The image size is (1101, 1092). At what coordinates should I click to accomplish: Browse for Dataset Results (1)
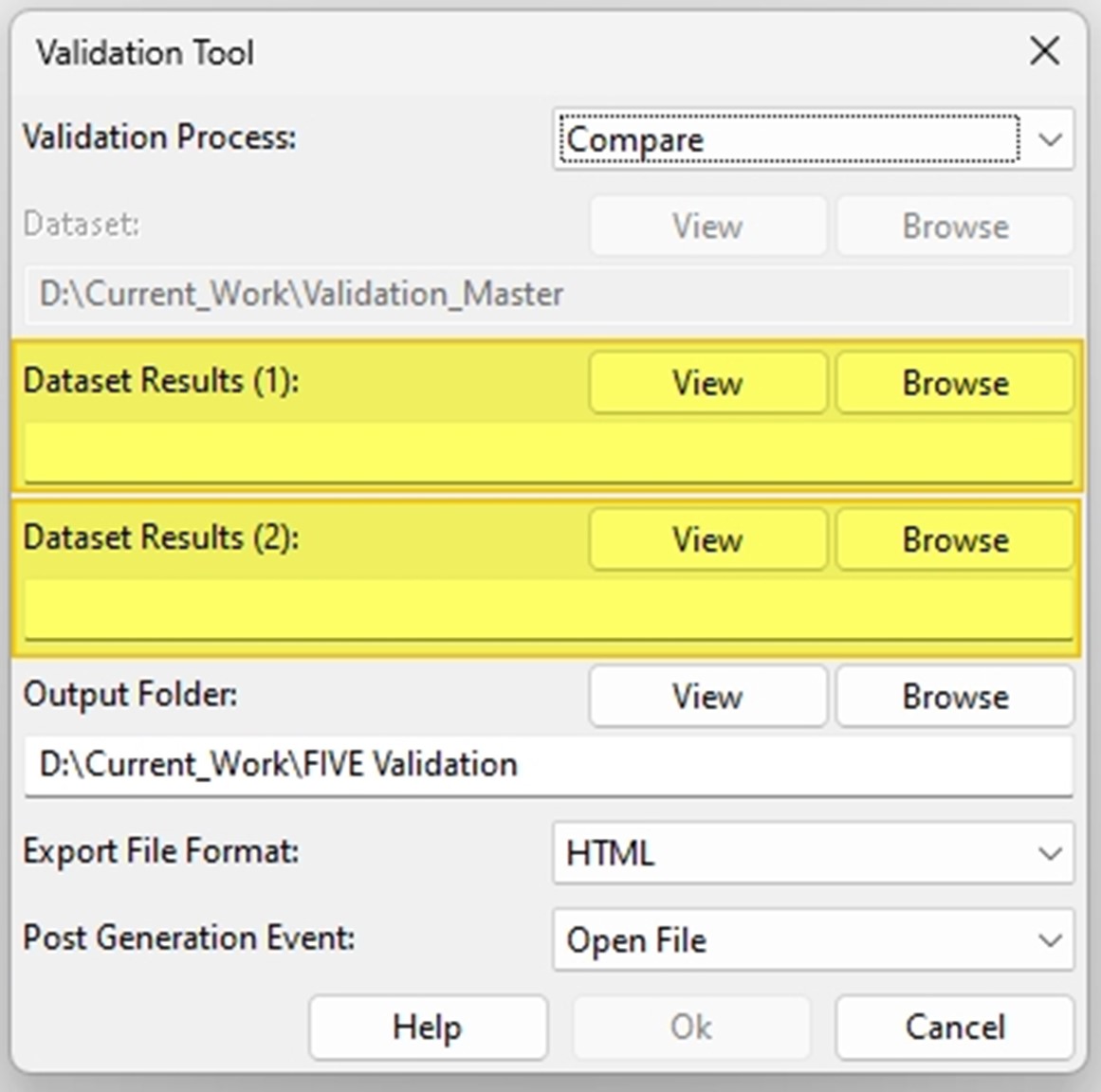coord(954,383)
